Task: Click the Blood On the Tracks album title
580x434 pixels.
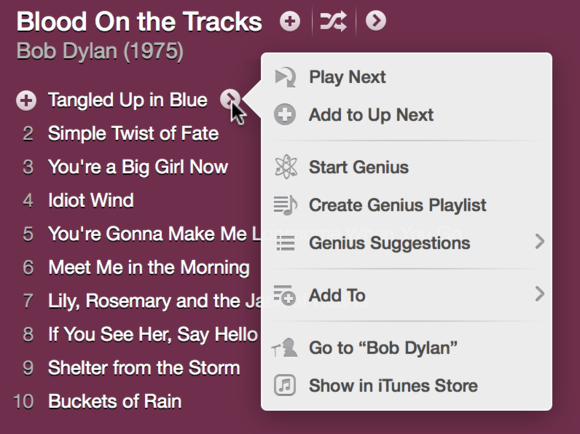Action: [139, 21]
